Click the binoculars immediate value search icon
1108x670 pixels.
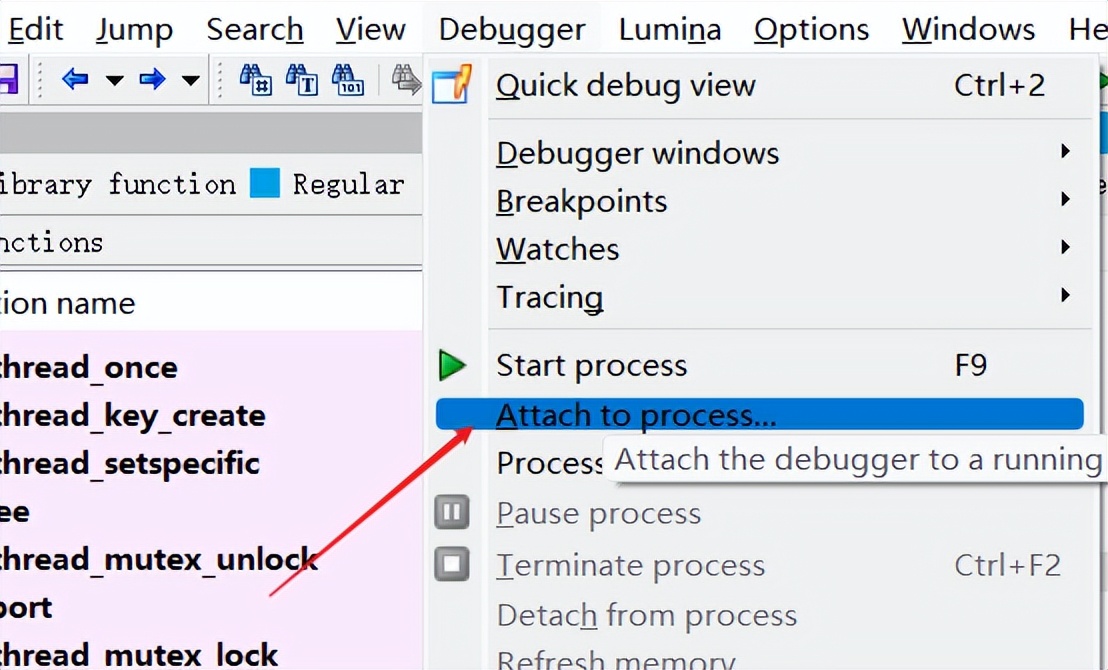coord(256,79)
